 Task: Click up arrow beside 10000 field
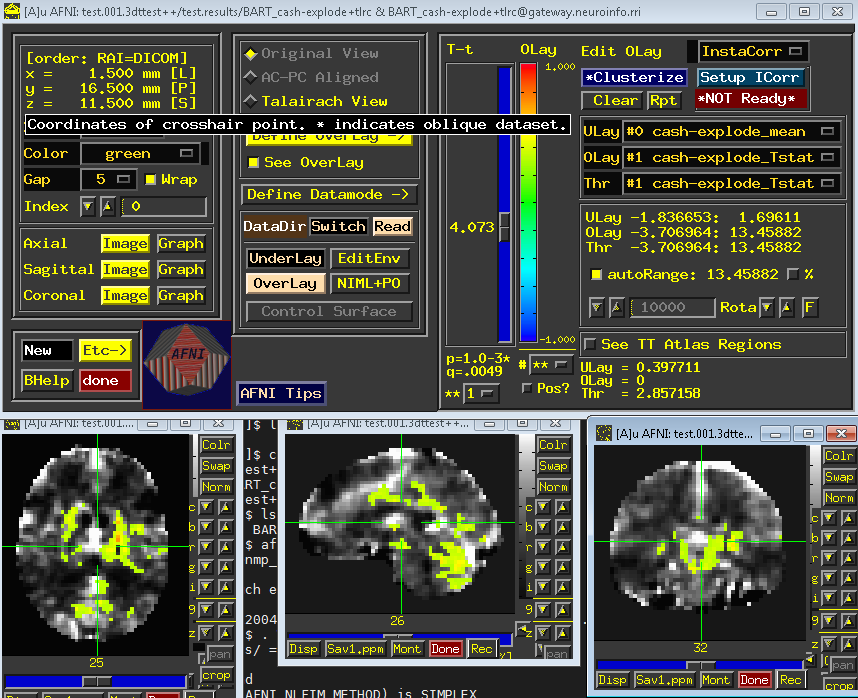click(x=616, y=307)
